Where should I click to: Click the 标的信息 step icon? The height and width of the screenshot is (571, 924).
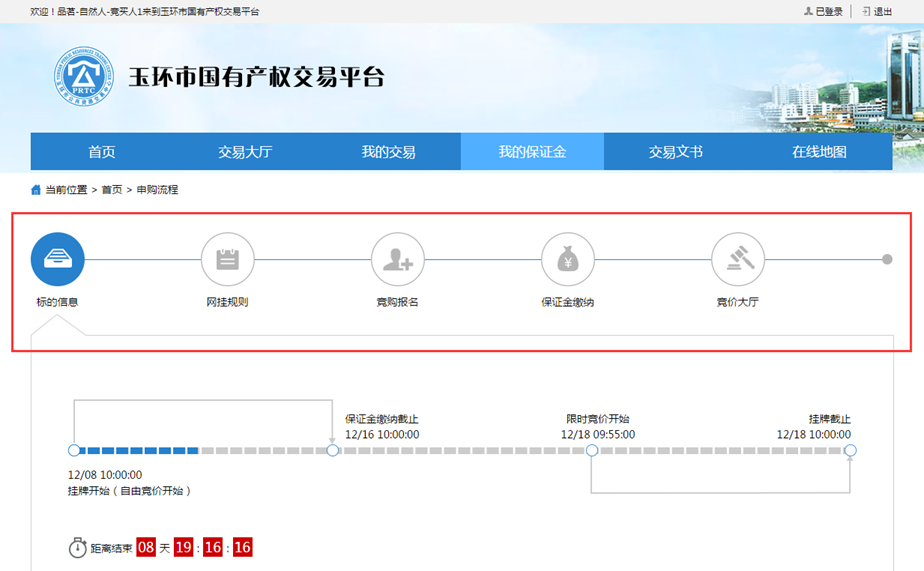click(57, 260)
